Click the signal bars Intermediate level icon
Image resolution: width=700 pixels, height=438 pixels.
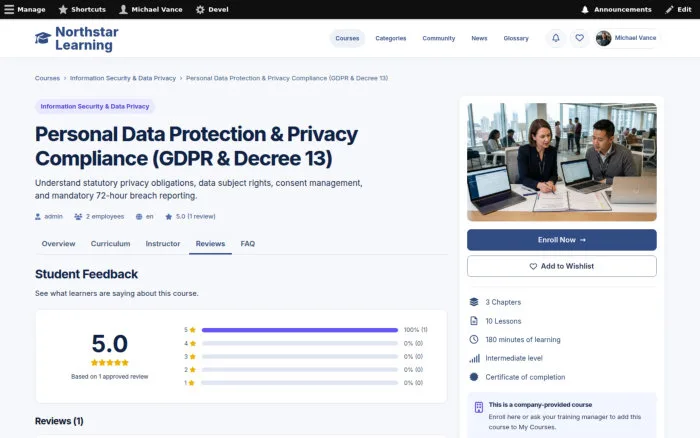pyautogui.click(x=474, y=358)
